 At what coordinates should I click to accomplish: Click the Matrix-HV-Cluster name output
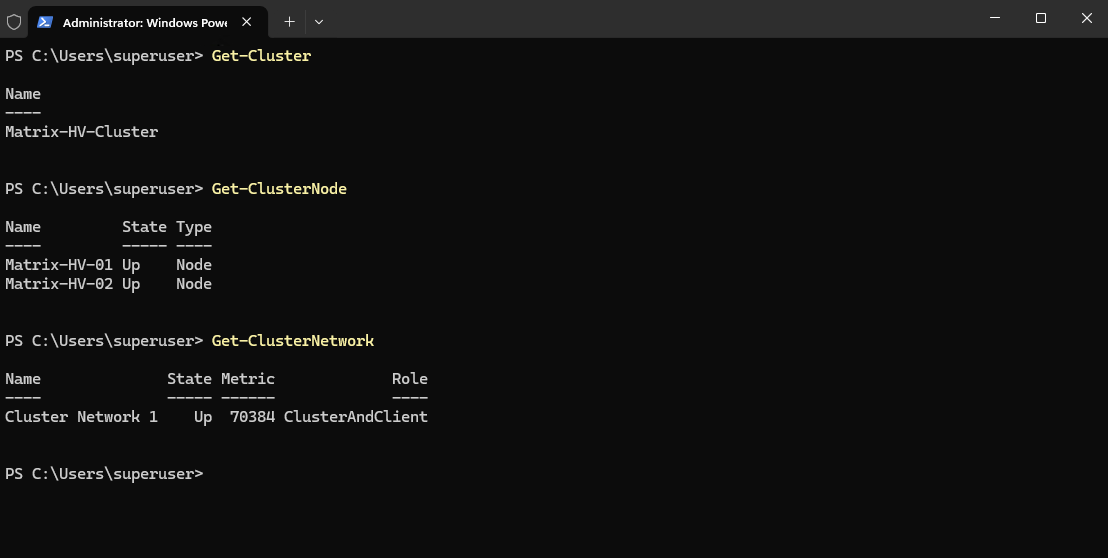click(x=81, y=131)
